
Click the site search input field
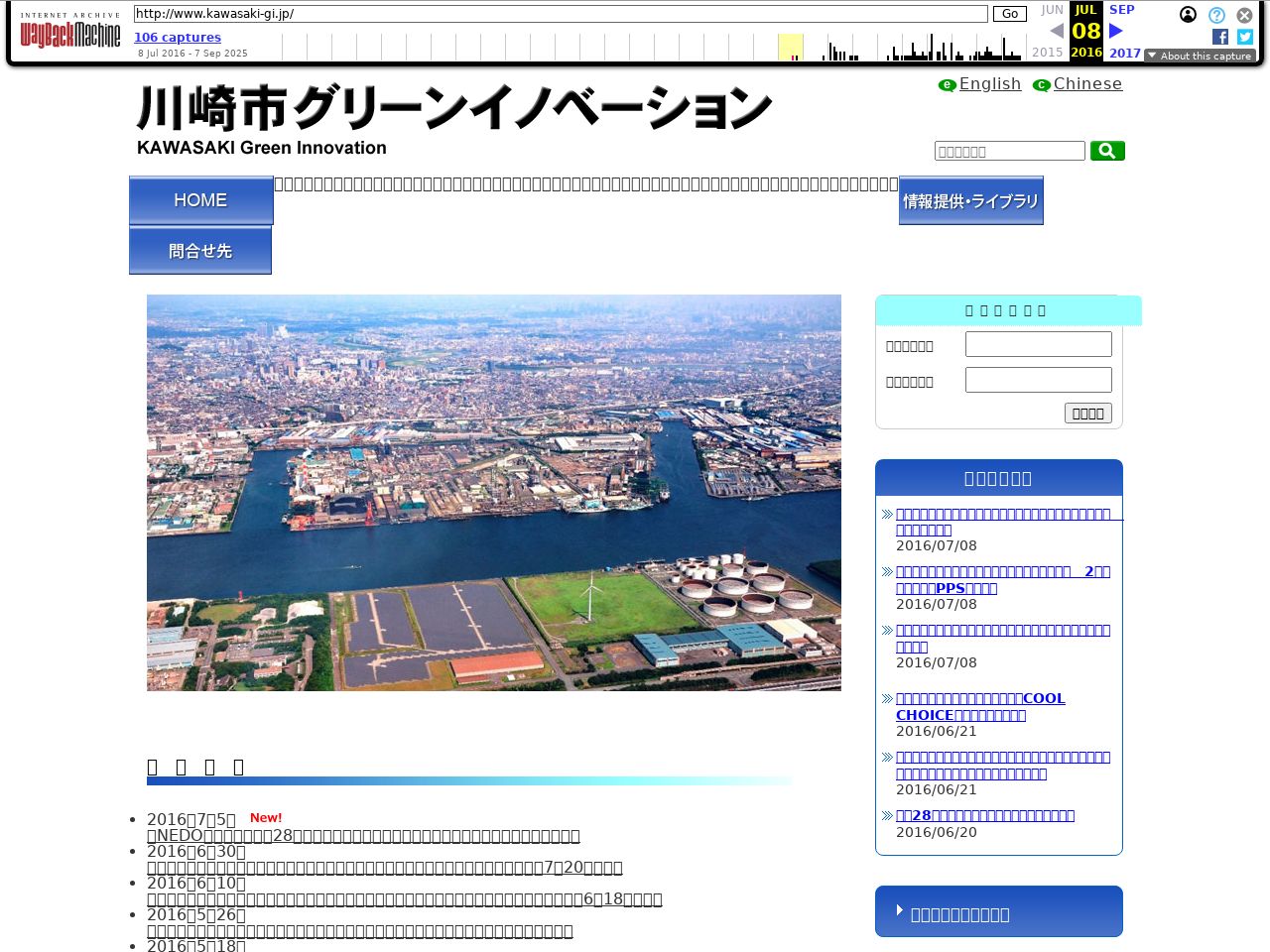[x=1009, y=151]
